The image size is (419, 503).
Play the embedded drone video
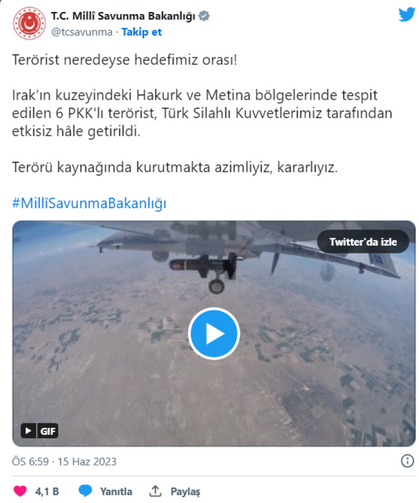214,333
